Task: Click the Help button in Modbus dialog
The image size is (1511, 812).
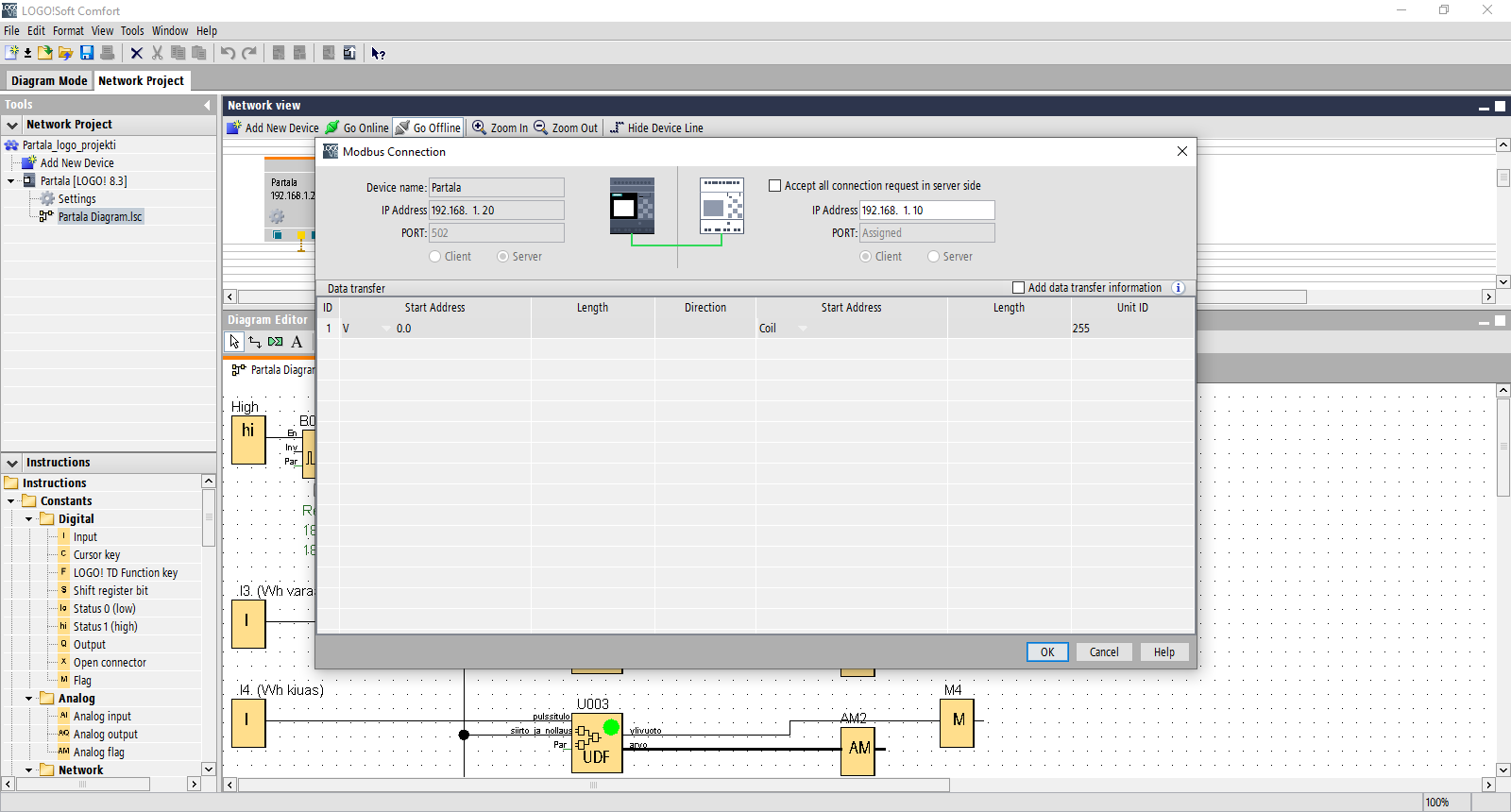Action: click(1164, 652)
